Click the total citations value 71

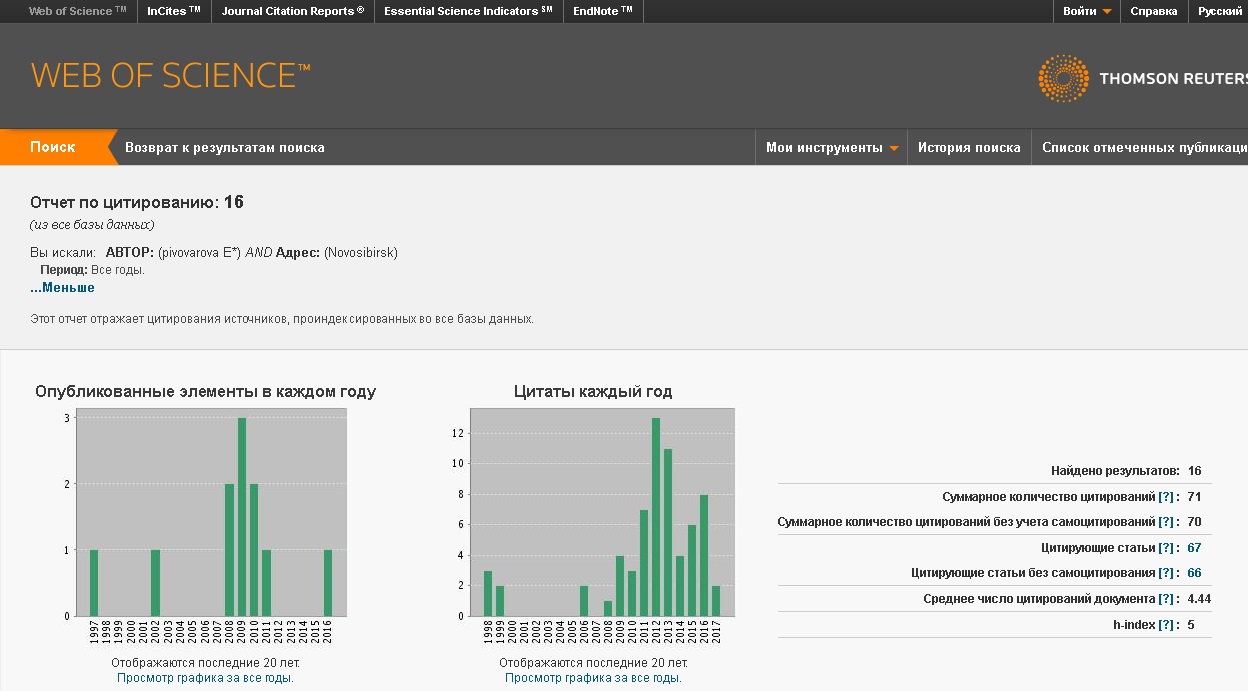click(x=1194, y=497)
